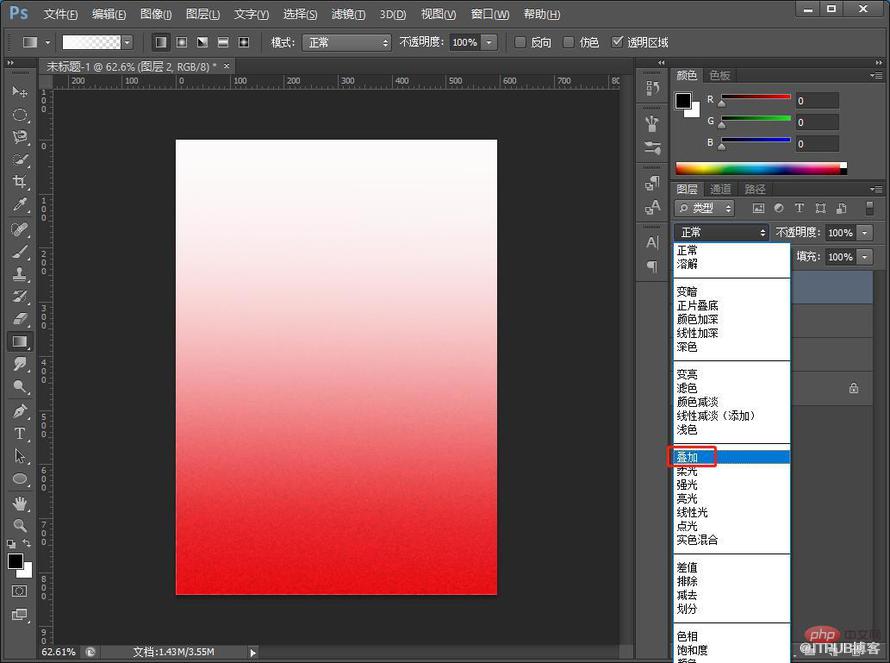Close the 未标题-1 document tab
Viewport: 890px width, 663px height.
[226, 66]
